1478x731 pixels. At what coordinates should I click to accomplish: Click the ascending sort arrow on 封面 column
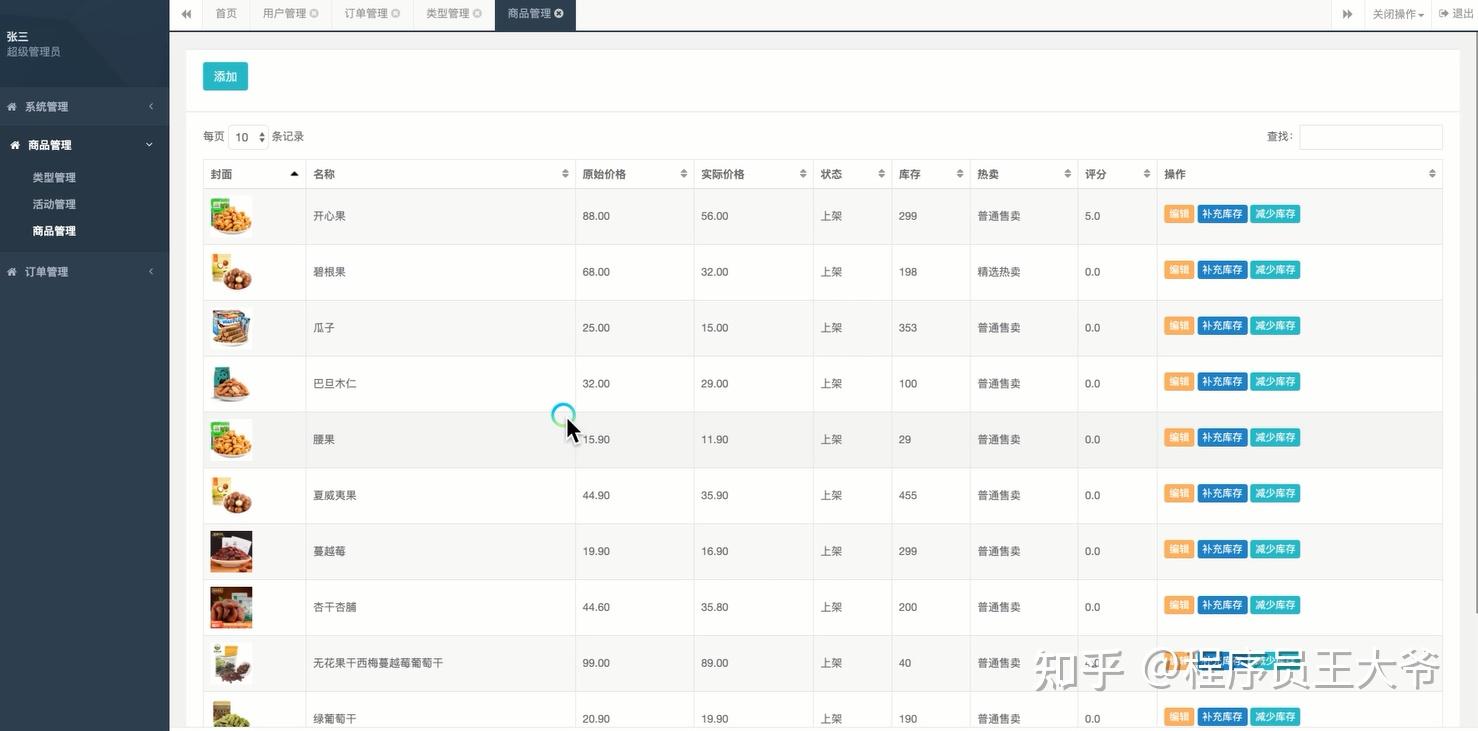point(294,172)
